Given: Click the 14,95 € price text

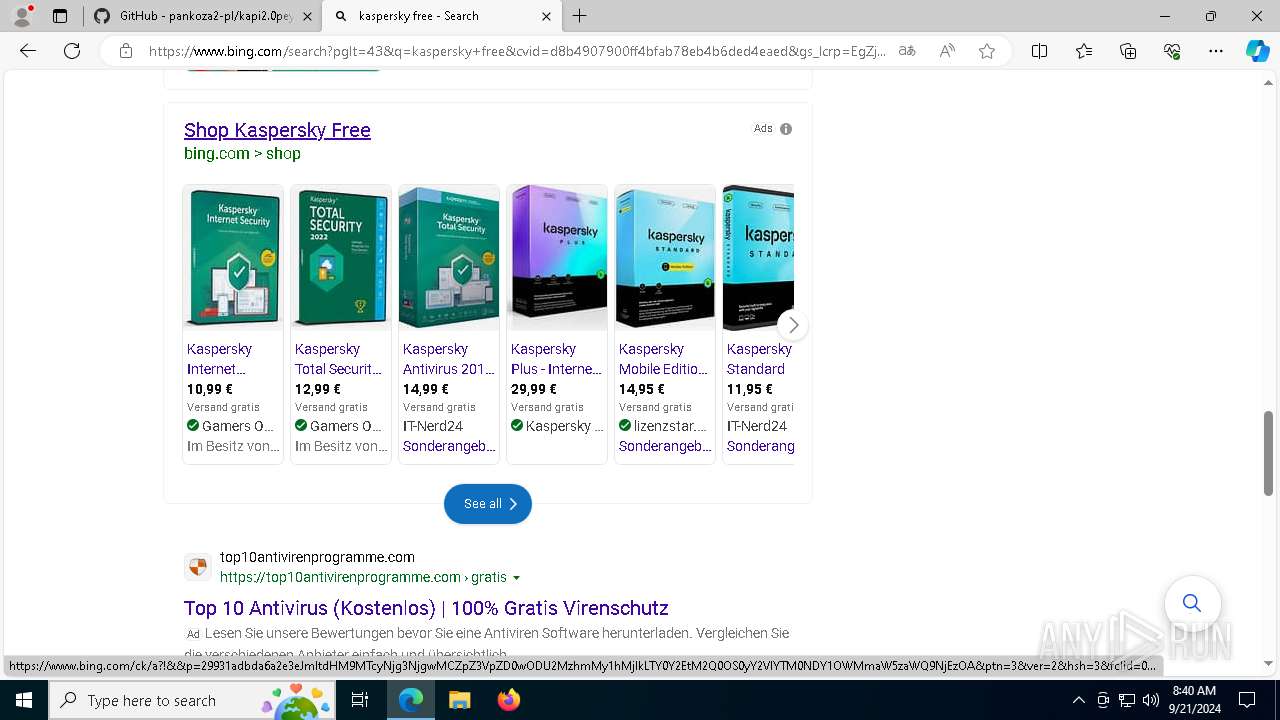Looking at the screenshot, I should coord(642,389).
